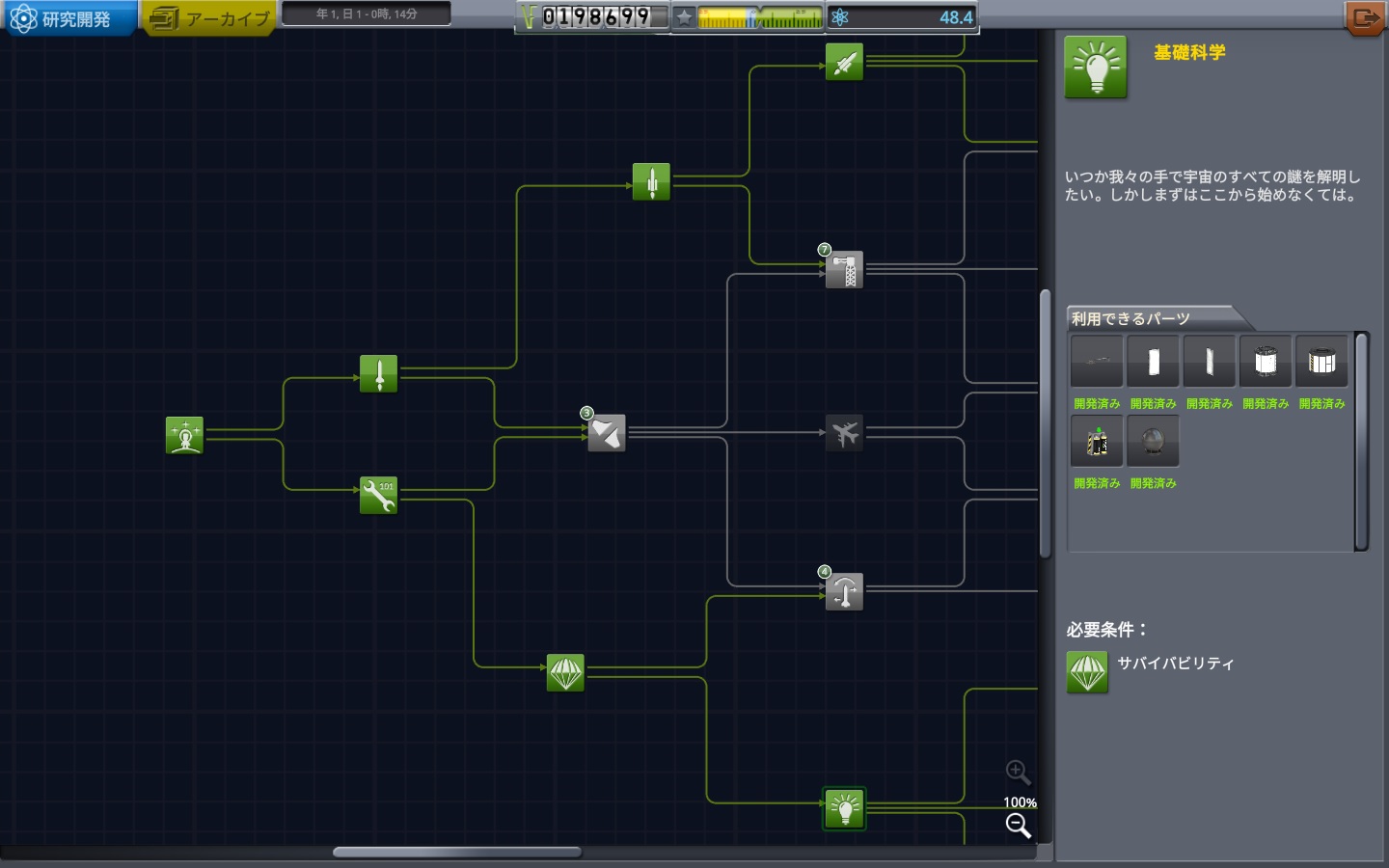This screenshot has height=868, width=1389.
Task: Select the narrow white panel part thumbnail
Action: [1209, 362]
